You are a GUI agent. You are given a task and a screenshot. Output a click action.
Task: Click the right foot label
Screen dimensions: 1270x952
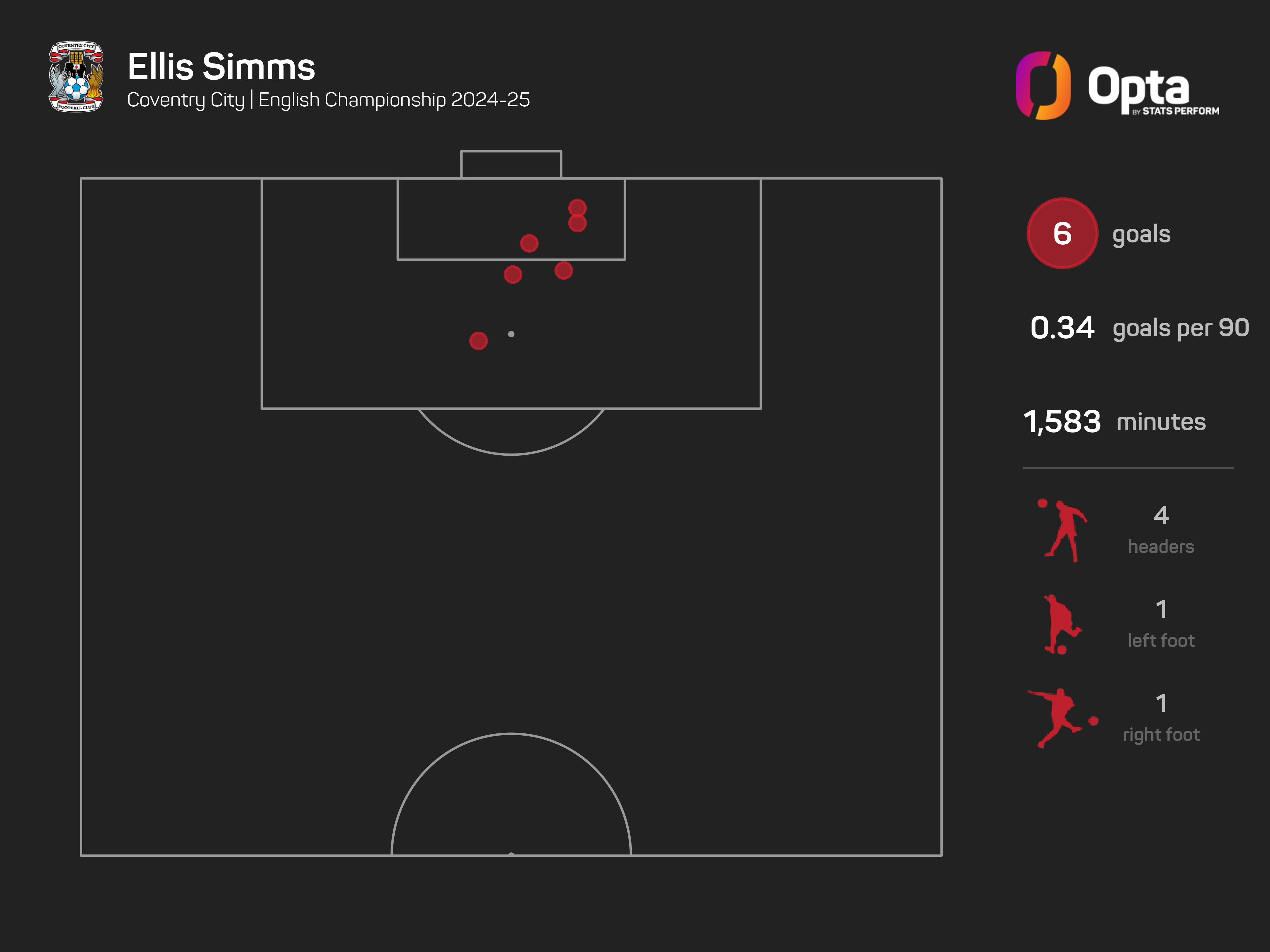pyautogui.click(x=1161, y=735)
